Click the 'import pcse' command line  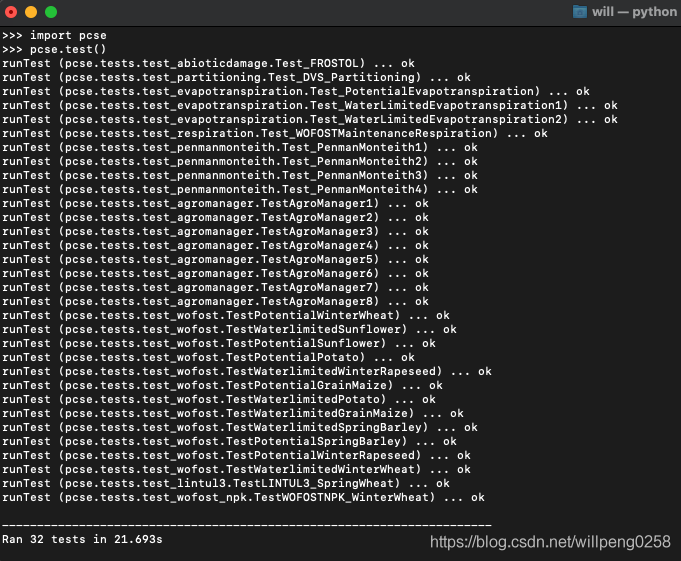(54, 35)
